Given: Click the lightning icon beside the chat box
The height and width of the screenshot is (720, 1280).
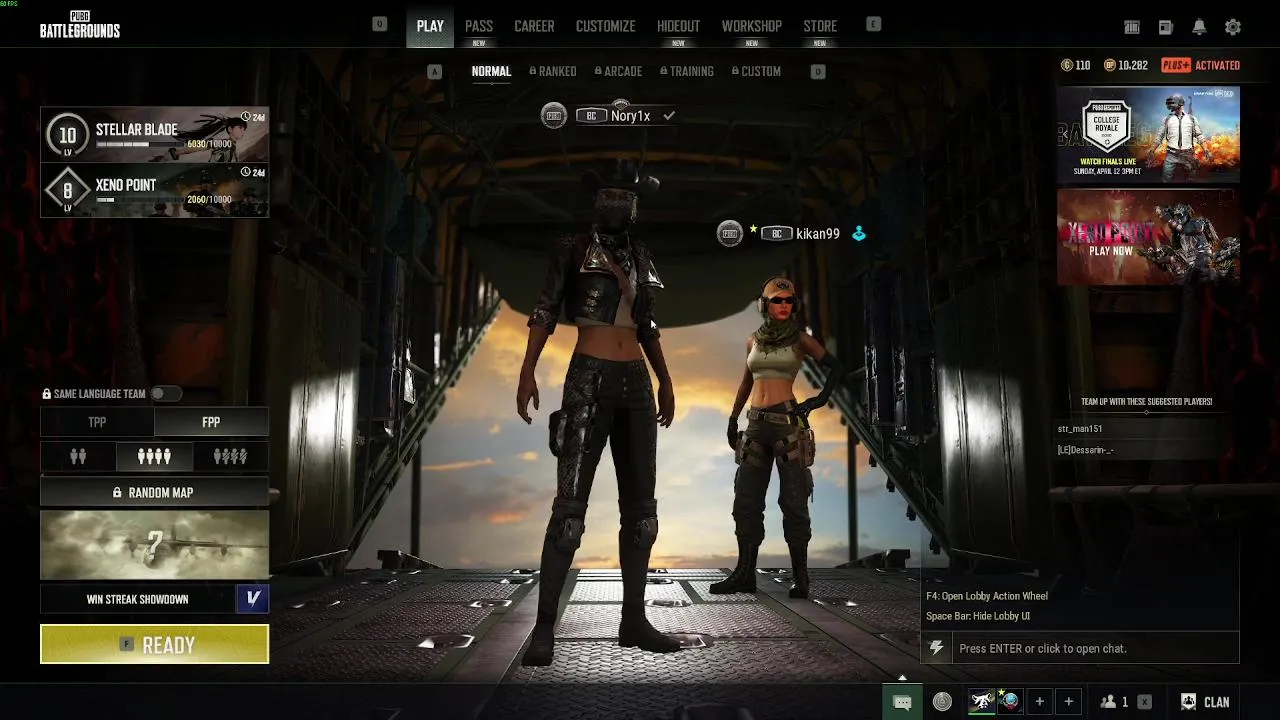Looking at the screenshot, I should pyautogui.click(x=936, y=648).
